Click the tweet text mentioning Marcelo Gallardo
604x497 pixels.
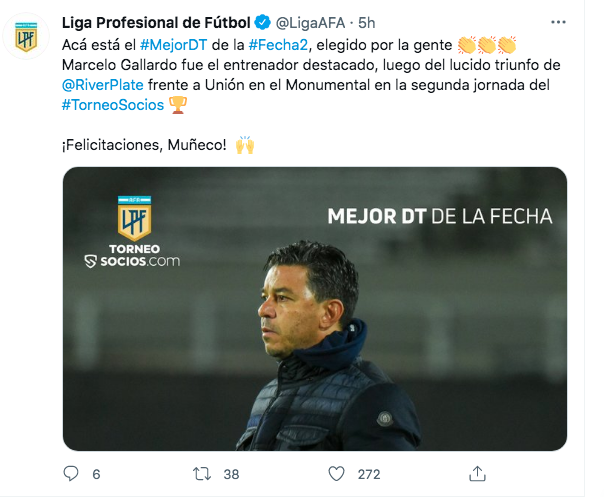[311, 65]
